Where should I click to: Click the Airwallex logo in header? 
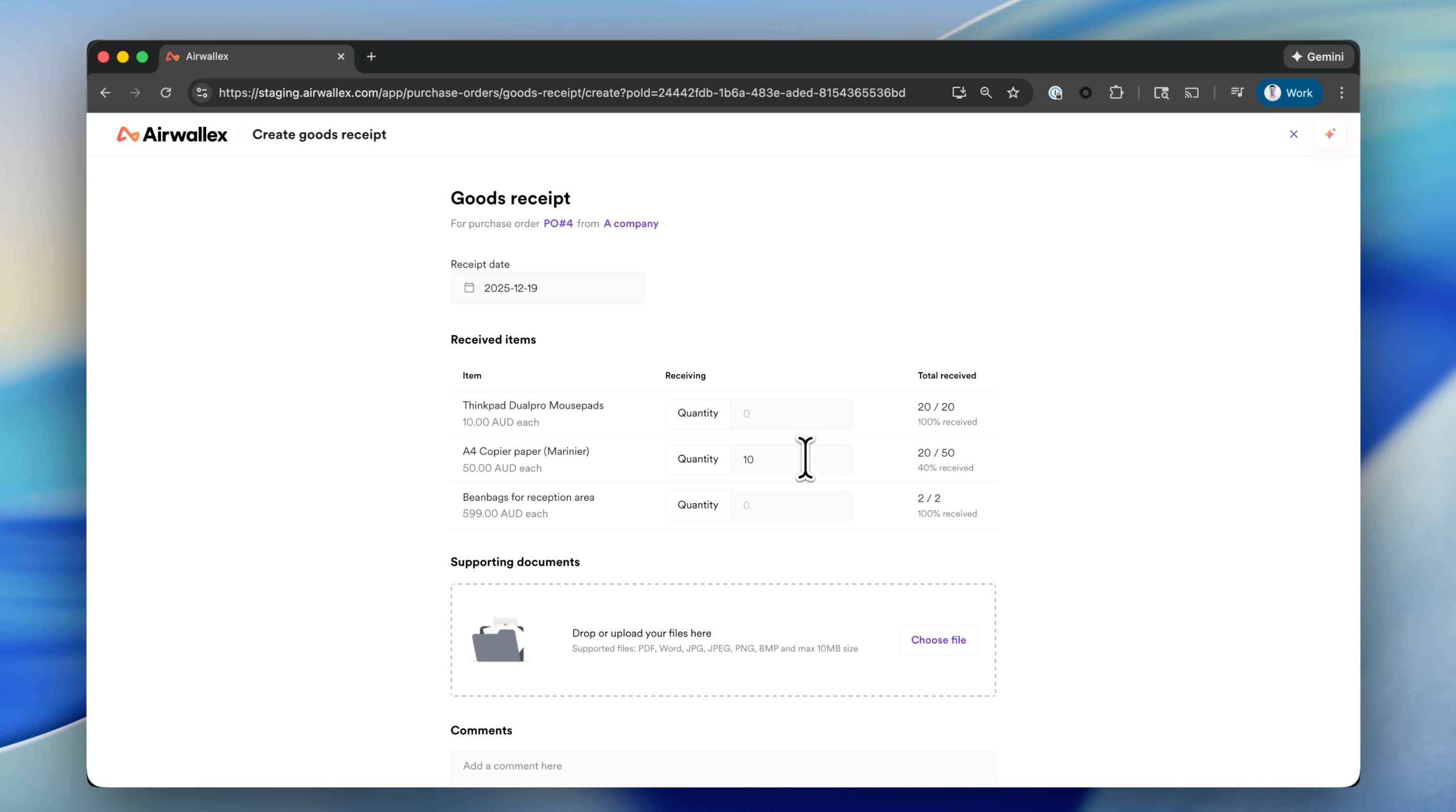point(172,134)
